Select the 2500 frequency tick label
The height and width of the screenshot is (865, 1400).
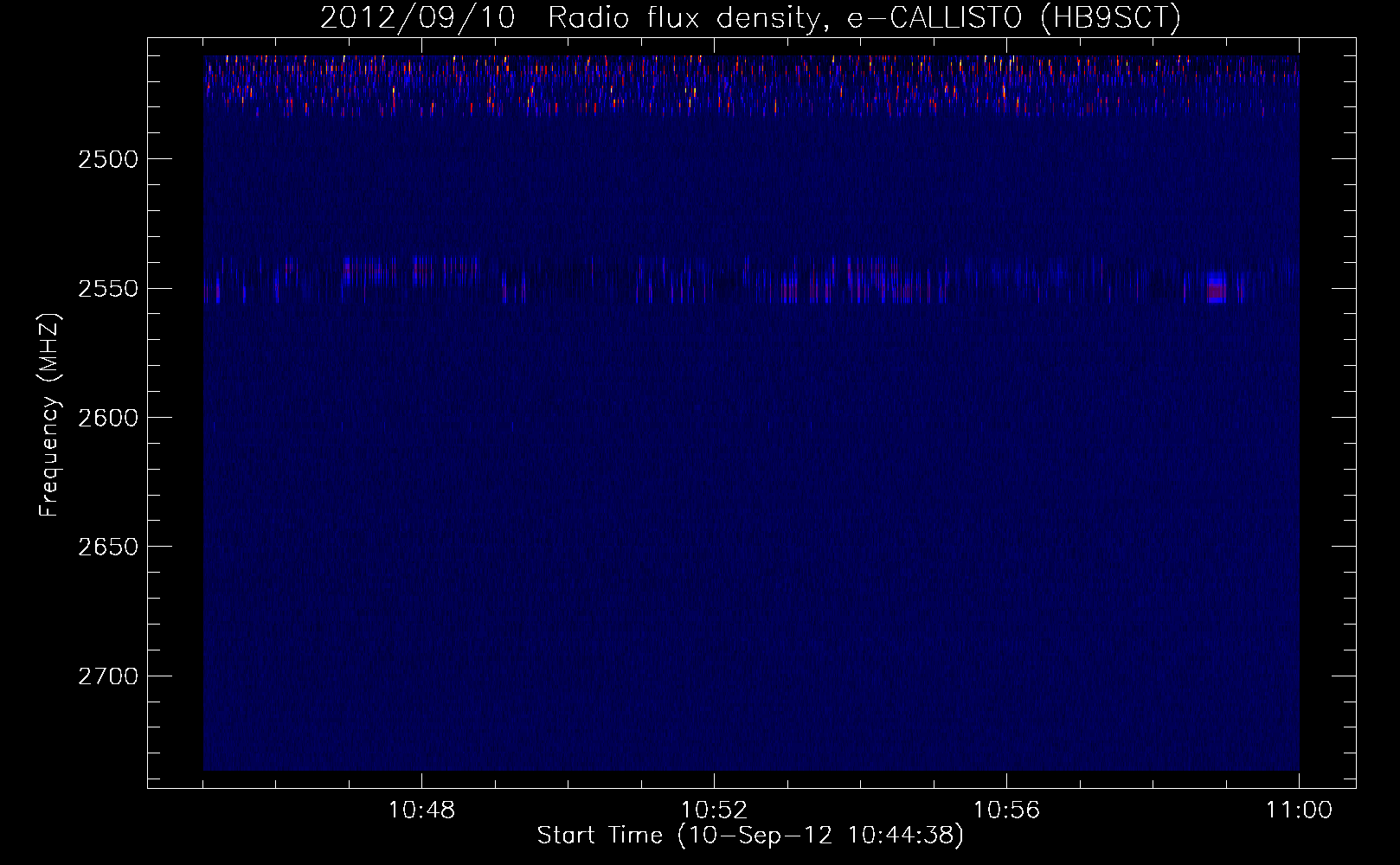click(x=108, y=159)
